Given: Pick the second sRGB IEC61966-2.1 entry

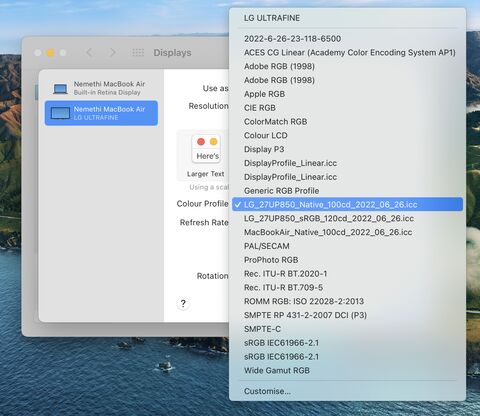Looking at the screenshot, I should (x=347, y=357).
